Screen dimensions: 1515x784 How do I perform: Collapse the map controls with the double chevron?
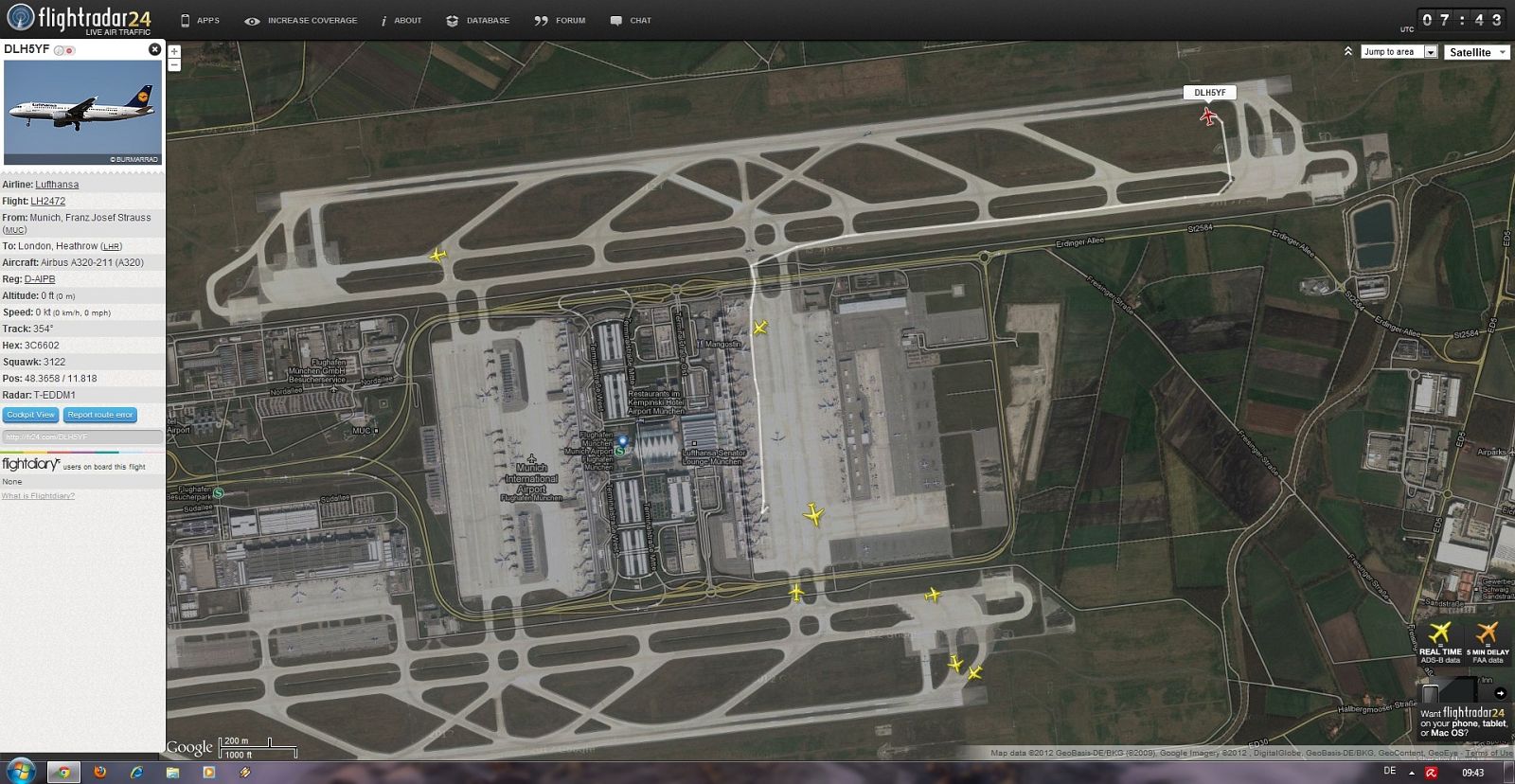(x=1347, y=51)
